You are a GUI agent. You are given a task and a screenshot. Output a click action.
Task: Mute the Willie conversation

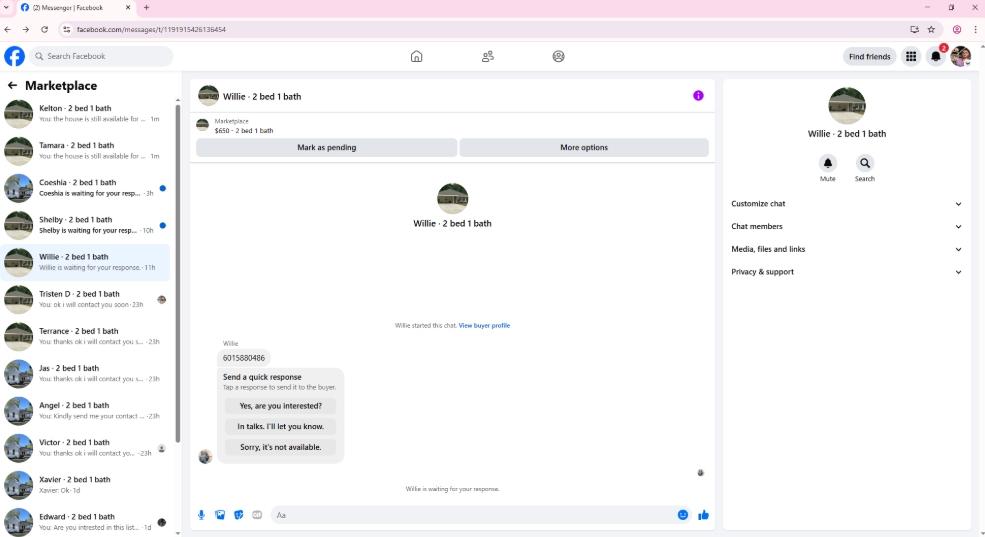tap(827, 163)
